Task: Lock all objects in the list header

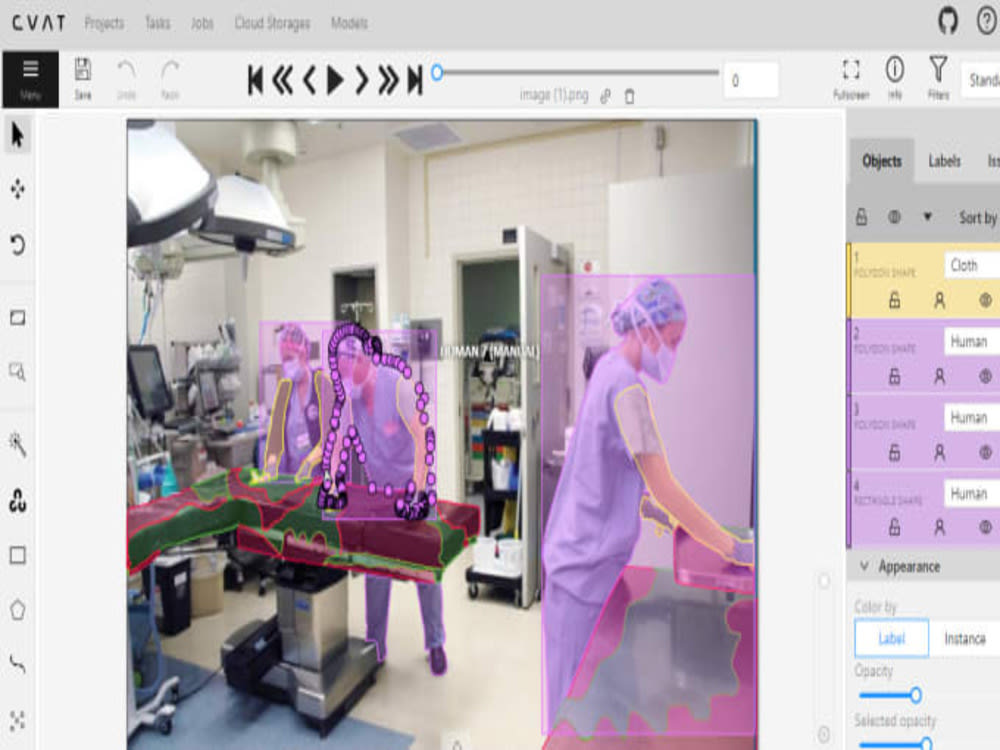Action: (x=861, y=217)
